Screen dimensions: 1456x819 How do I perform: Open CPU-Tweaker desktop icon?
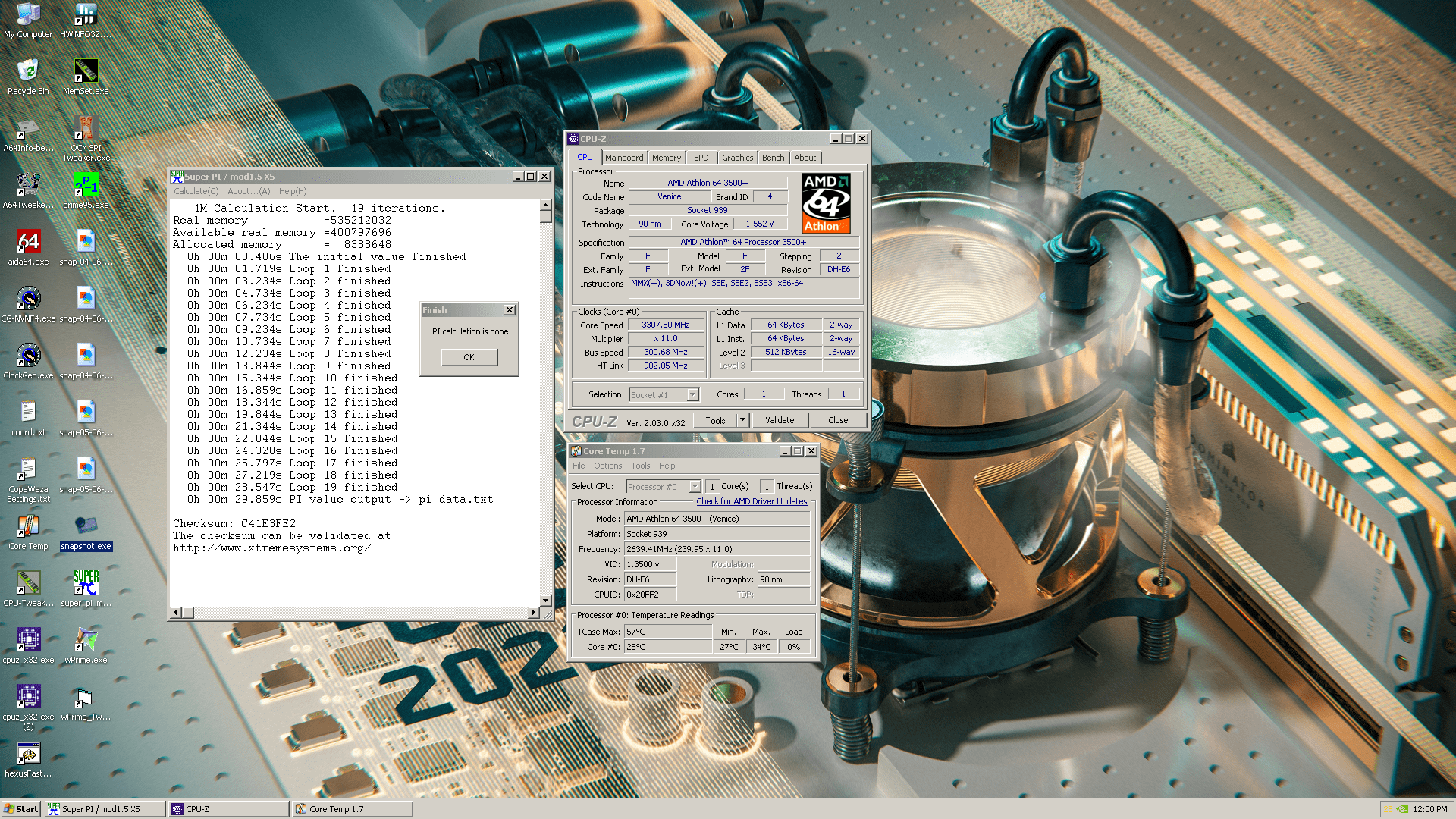coord(28,589)
